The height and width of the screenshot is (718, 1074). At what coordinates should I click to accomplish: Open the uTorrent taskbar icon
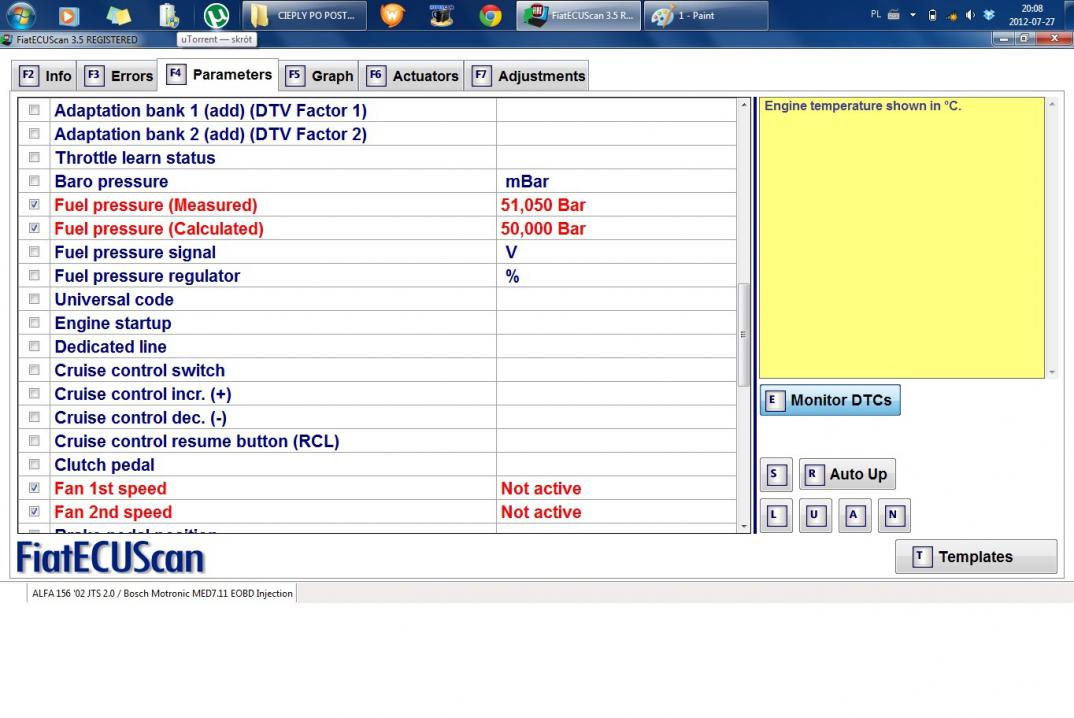tap(216, 15)
